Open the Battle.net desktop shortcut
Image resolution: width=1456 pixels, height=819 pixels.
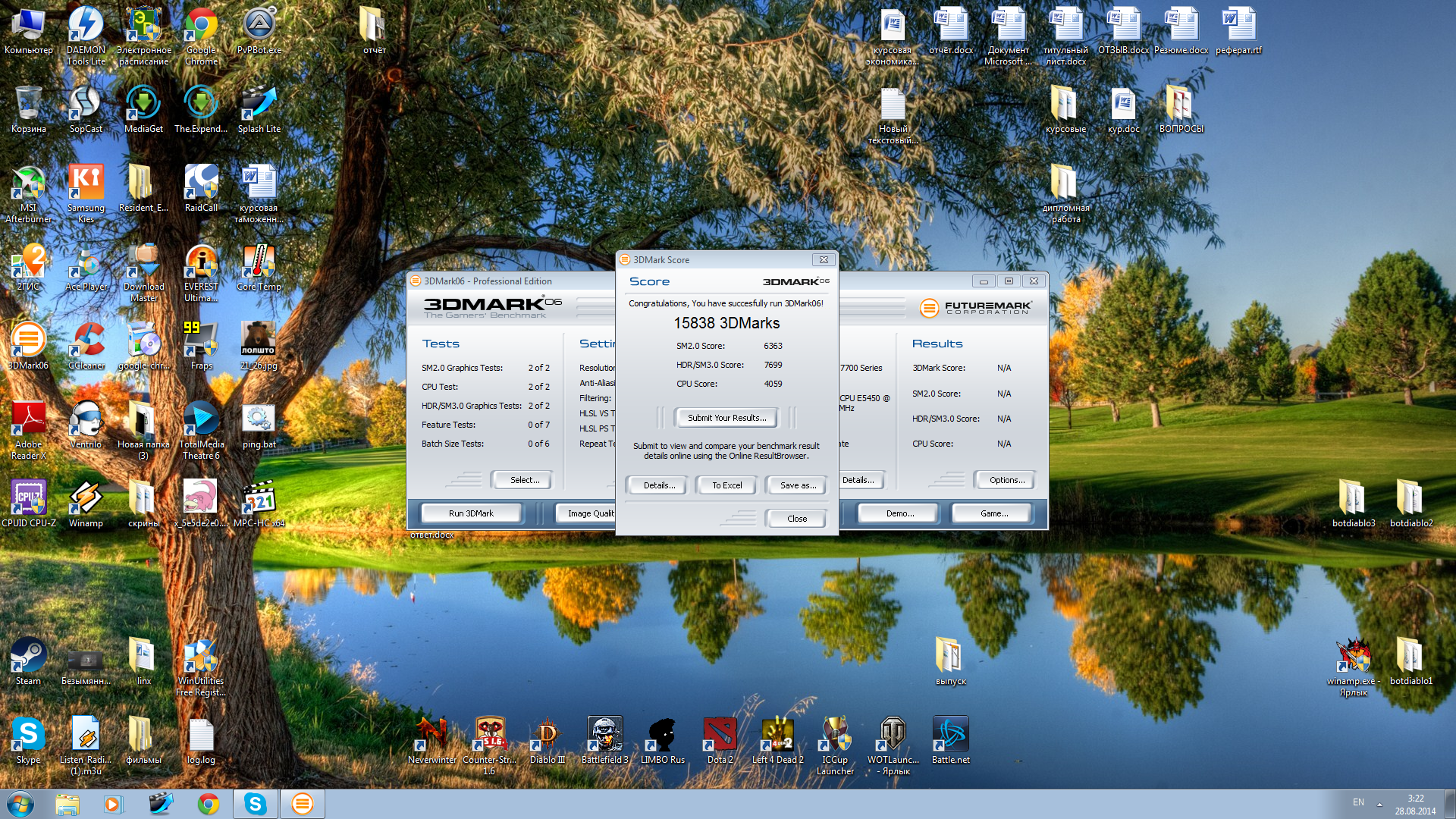(950, 735)
